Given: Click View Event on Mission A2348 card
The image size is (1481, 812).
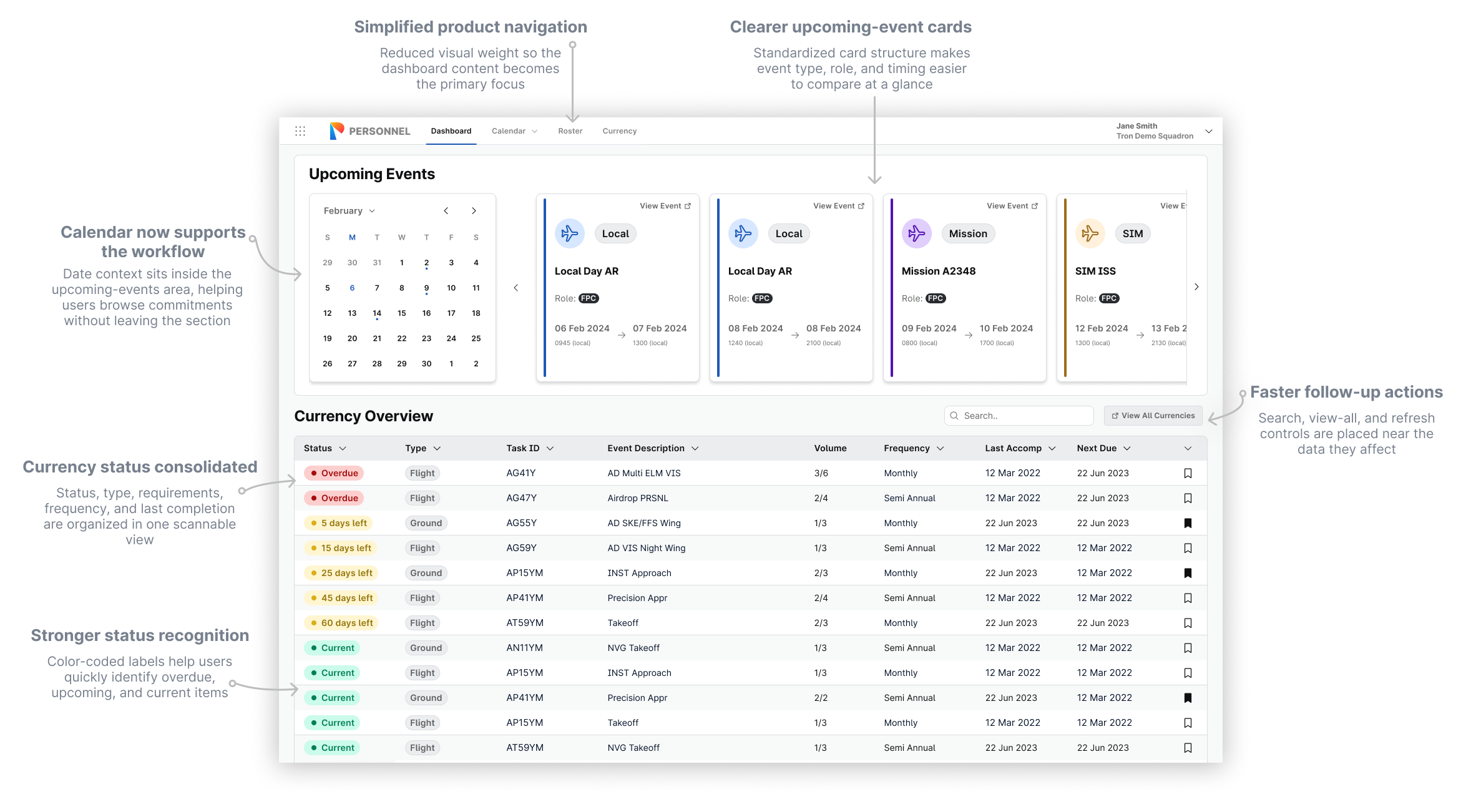Looking at the screenshot, I should pyautogui.click(x=1012, y=206).
